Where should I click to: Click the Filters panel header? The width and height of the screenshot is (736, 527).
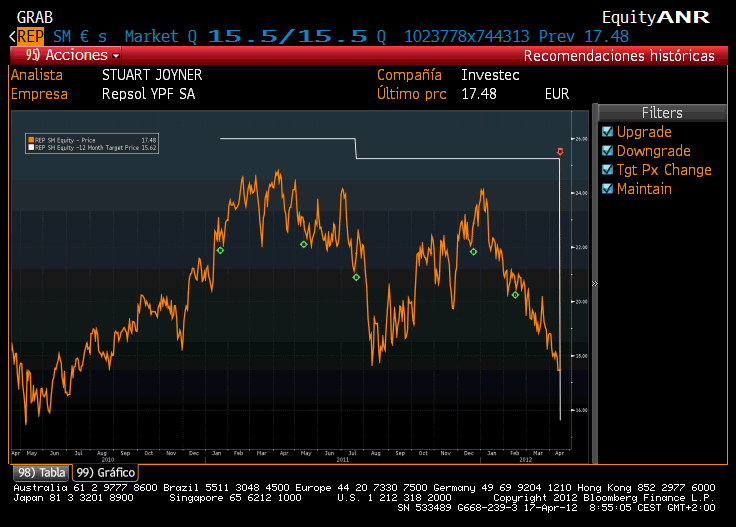coord(662,113)
